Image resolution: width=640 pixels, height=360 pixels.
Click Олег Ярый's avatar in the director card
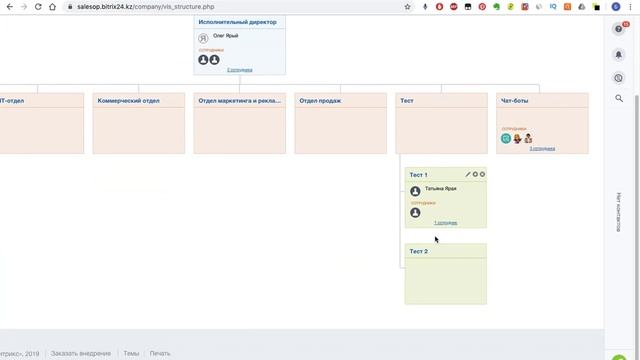203,38
